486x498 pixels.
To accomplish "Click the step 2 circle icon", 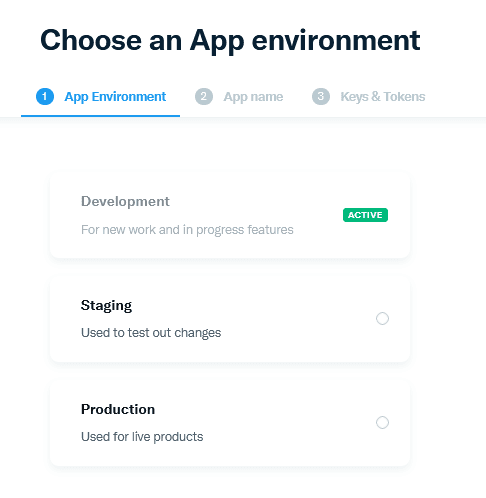I will click(204, 97).
